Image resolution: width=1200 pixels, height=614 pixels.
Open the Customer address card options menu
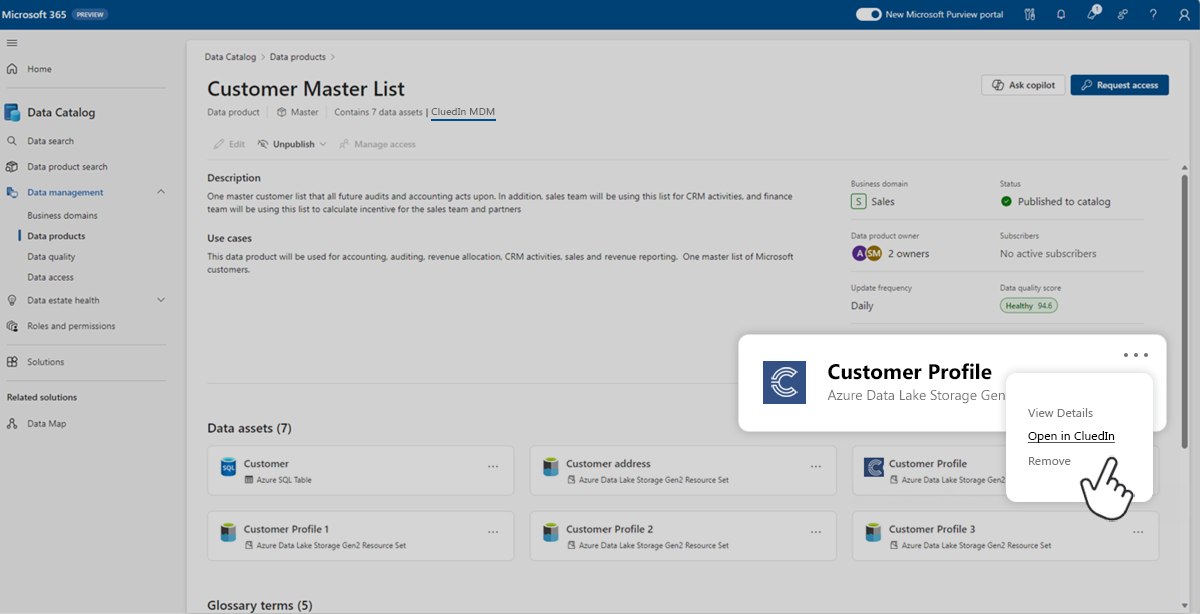click(x=815, y=465)
